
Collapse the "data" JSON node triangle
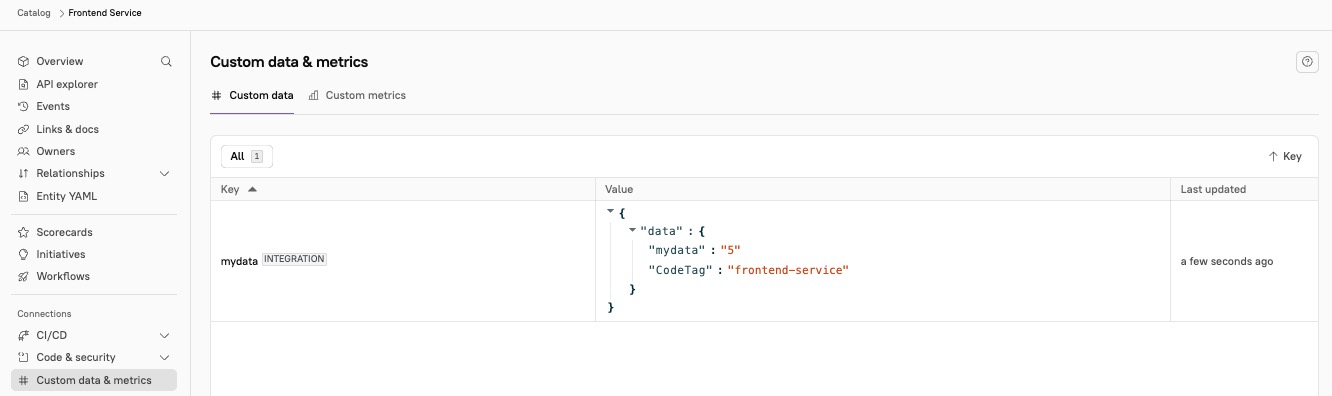[632, 230]
